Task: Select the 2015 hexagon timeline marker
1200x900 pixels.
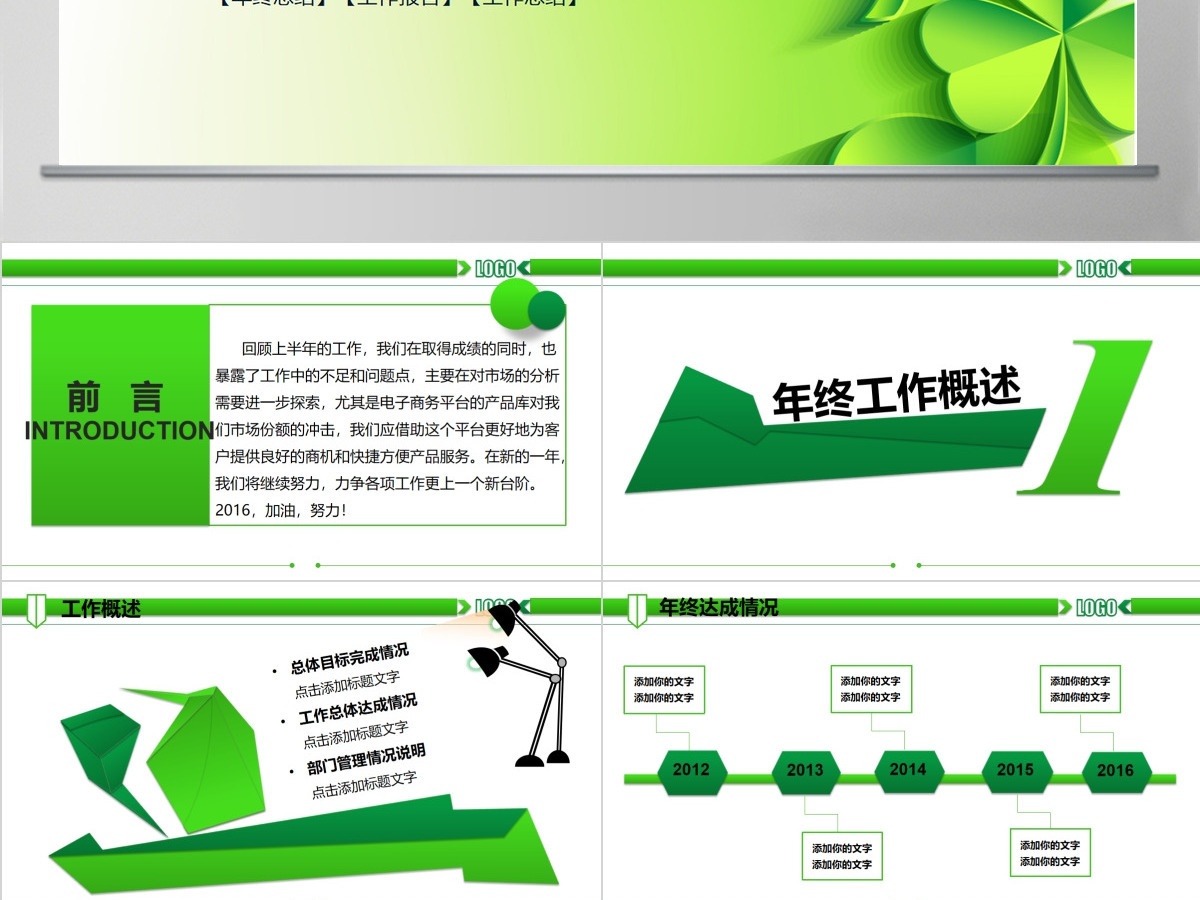Action: point(1016,770)
